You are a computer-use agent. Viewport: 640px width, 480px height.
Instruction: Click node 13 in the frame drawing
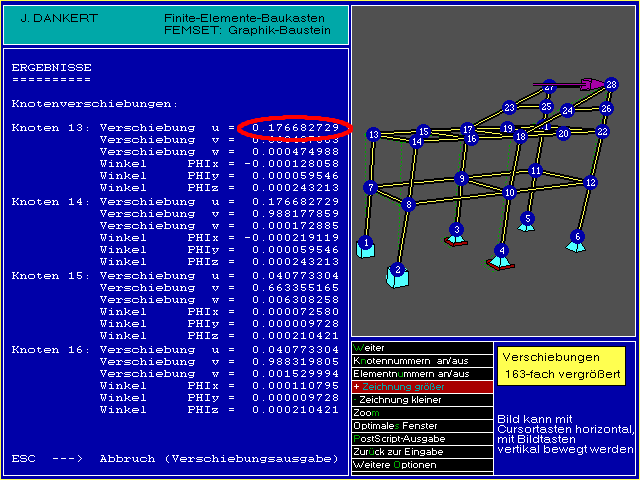373,134
